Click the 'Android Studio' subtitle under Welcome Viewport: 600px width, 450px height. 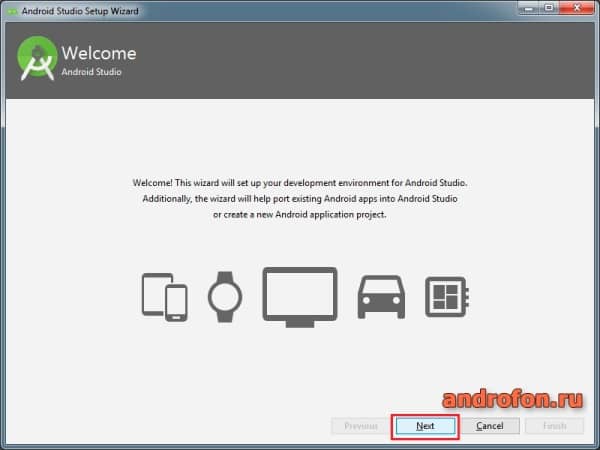(91, 72)
